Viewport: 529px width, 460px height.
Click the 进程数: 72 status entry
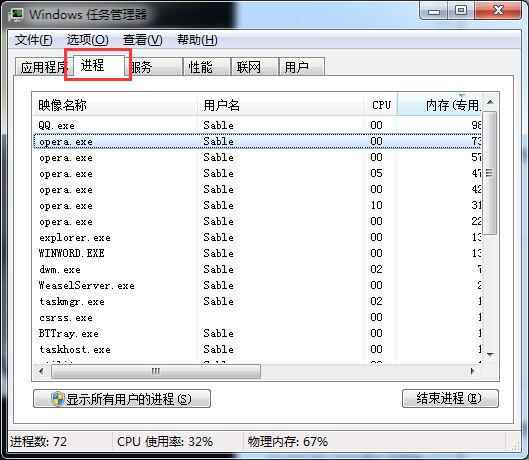[x=38, y=441]
